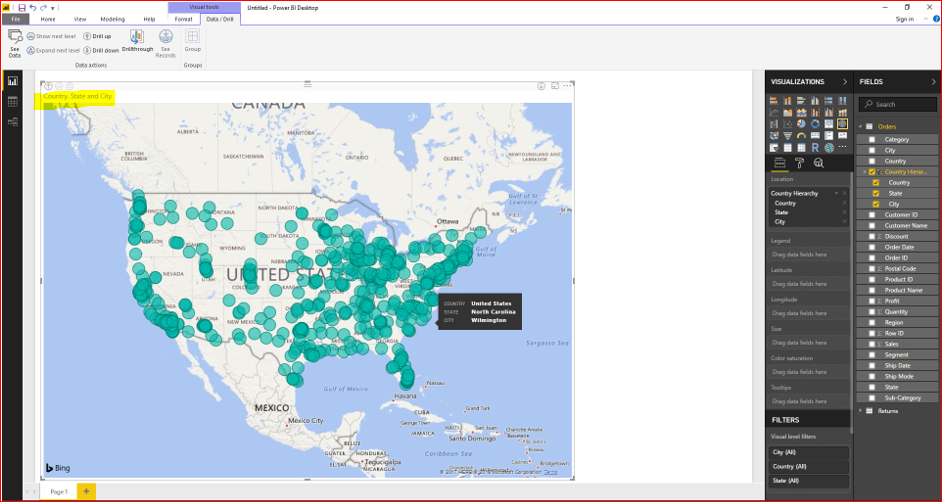Screen dimensions: 942x502
Task: Collapse the Visualizations pane chevron
Action: point(845,82)
